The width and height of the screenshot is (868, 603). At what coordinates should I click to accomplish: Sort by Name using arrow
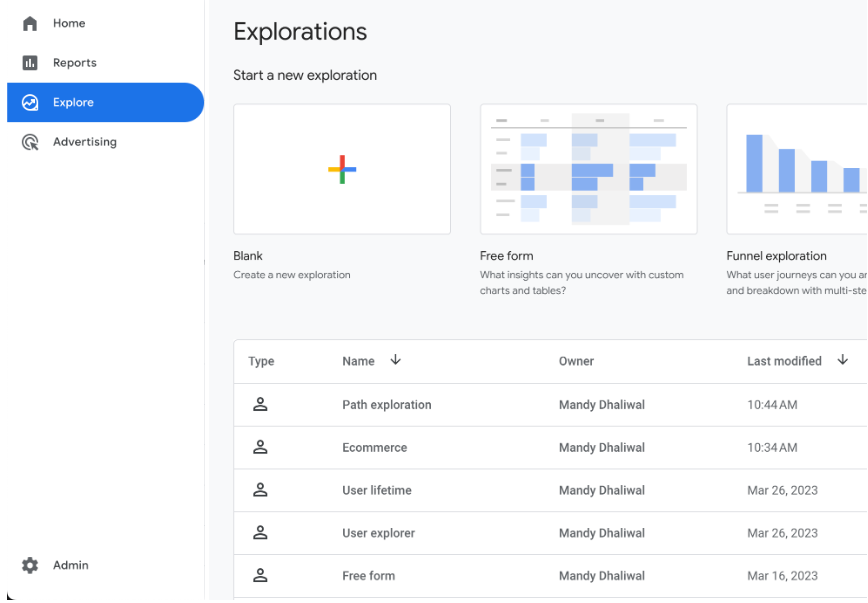point(395,361)
